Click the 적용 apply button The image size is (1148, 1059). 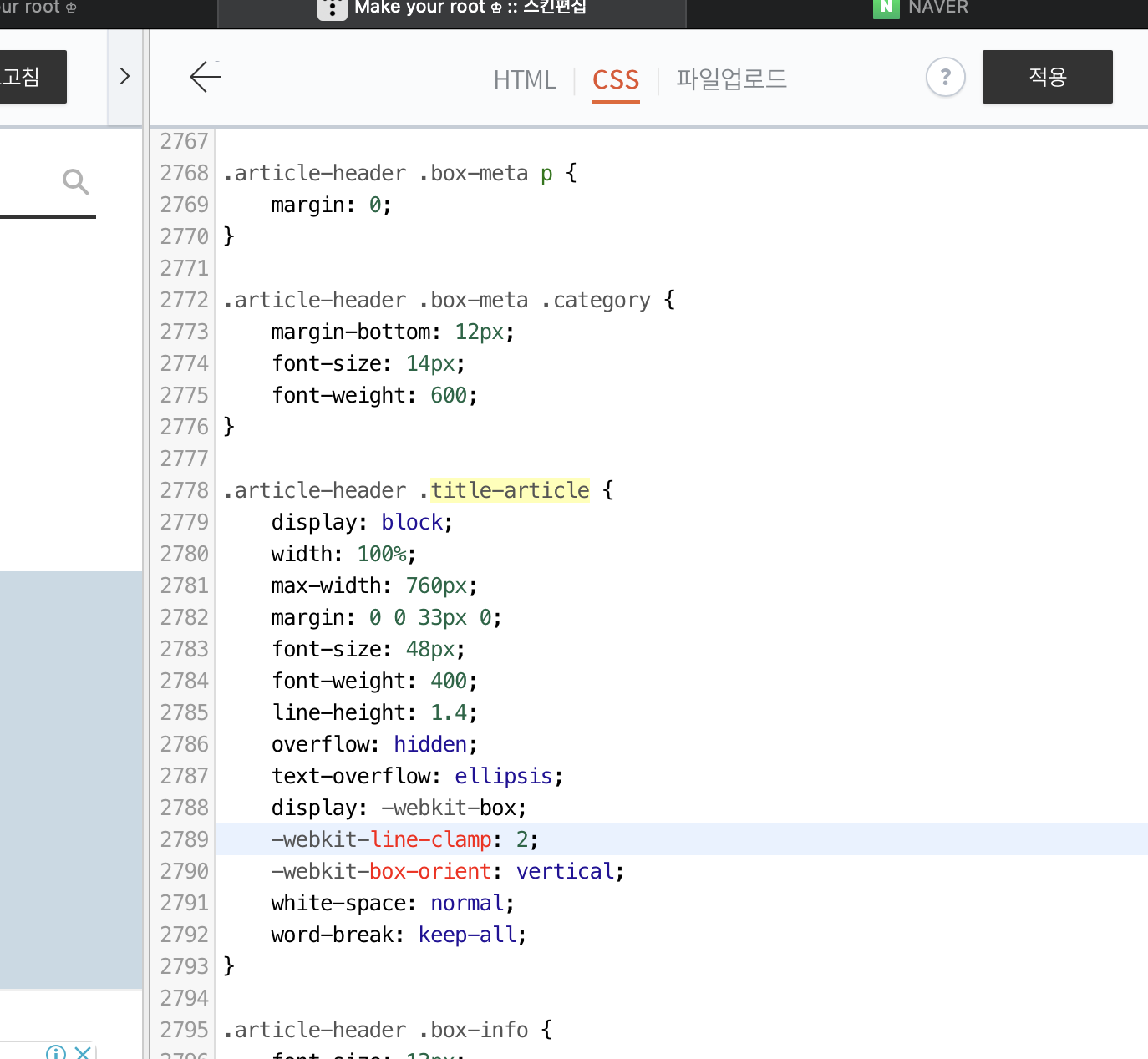click(1047, 77)
